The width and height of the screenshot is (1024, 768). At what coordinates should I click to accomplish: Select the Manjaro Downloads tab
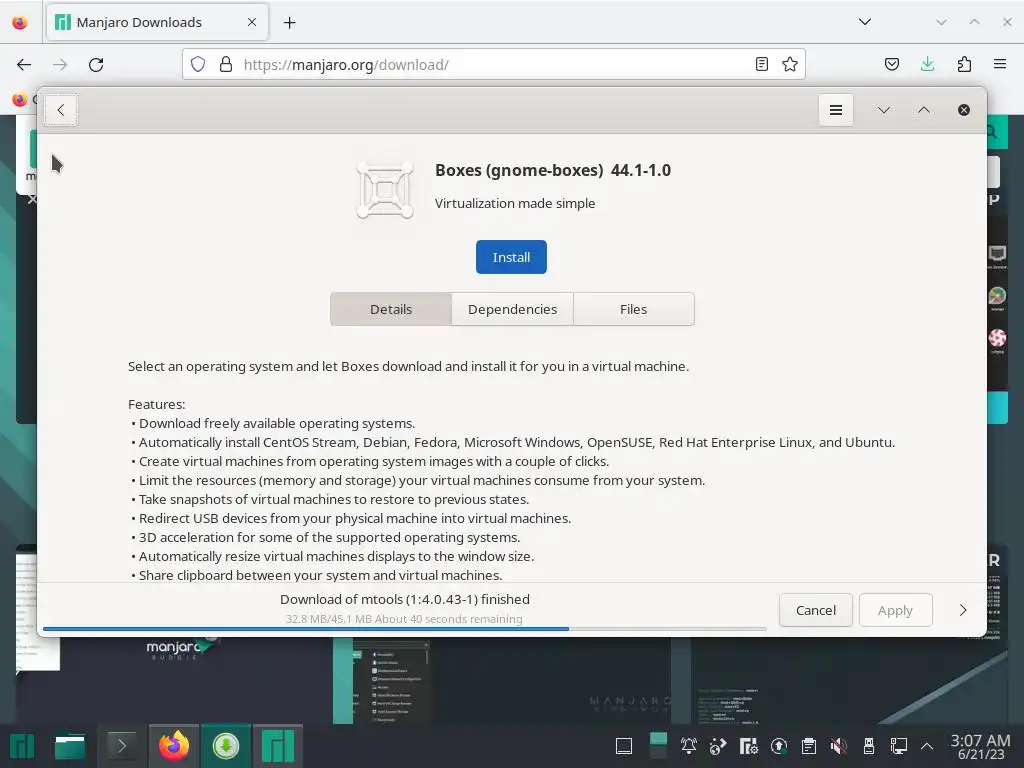pos(157,22)
